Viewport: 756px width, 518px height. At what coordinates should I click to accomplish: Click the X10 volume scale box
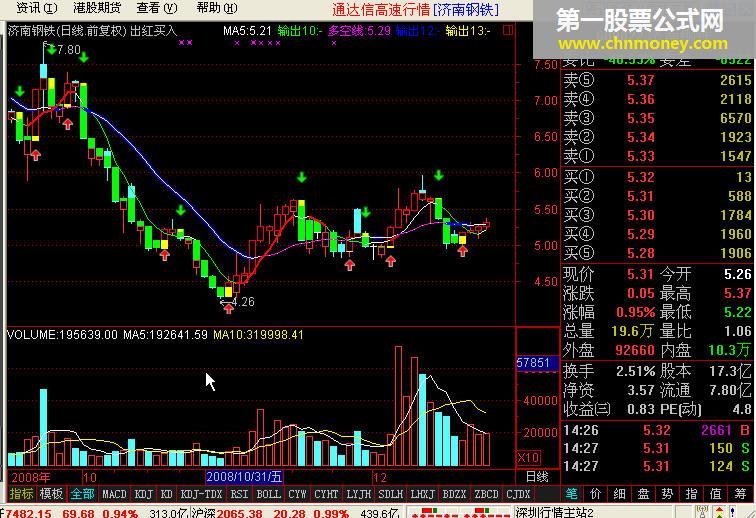click(528, 458)
